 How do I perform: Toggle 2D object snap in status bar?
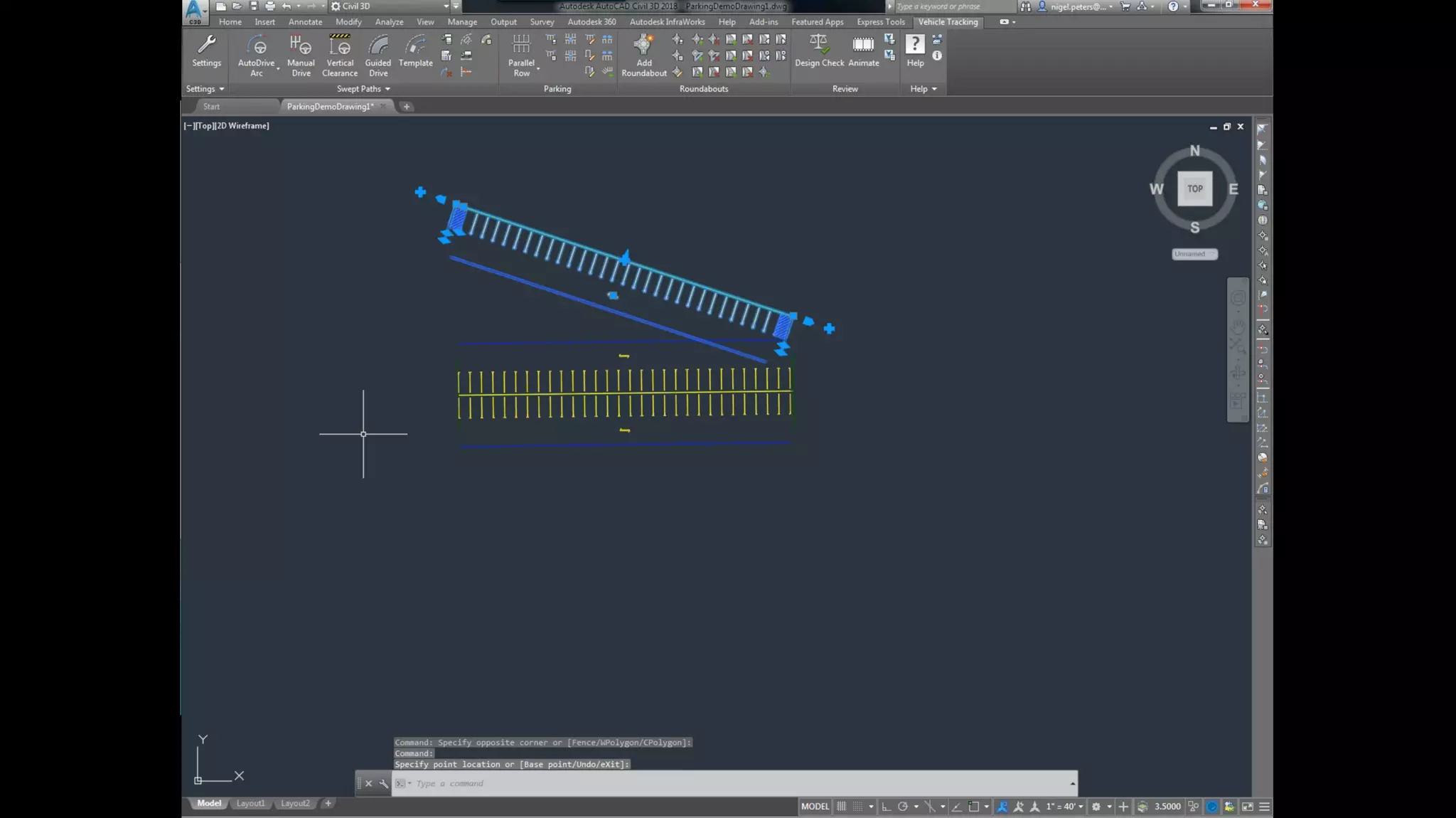[x=973, y=806]
